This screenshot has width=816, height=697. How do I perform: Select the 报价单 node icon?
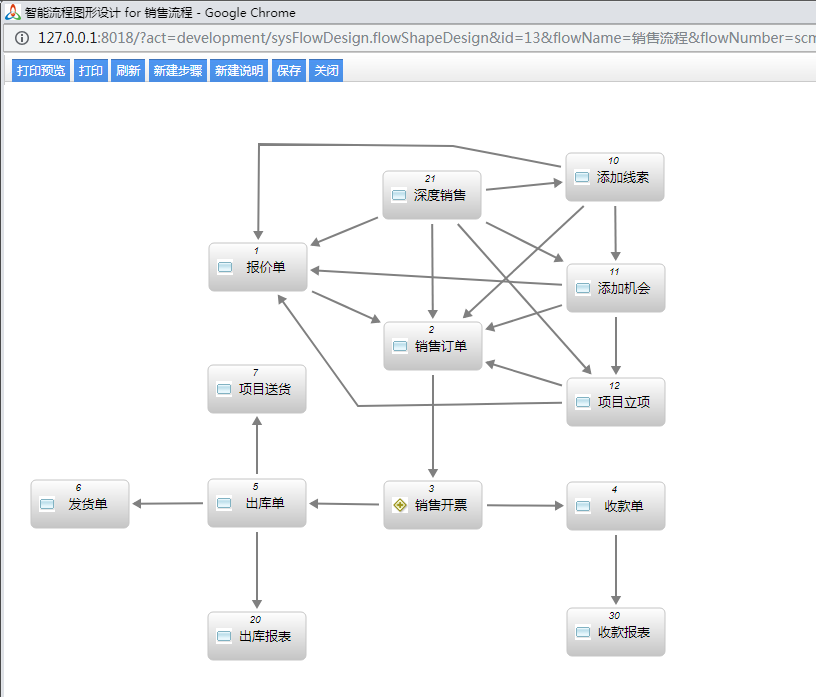pyautogui.click(x=225, y=267)
